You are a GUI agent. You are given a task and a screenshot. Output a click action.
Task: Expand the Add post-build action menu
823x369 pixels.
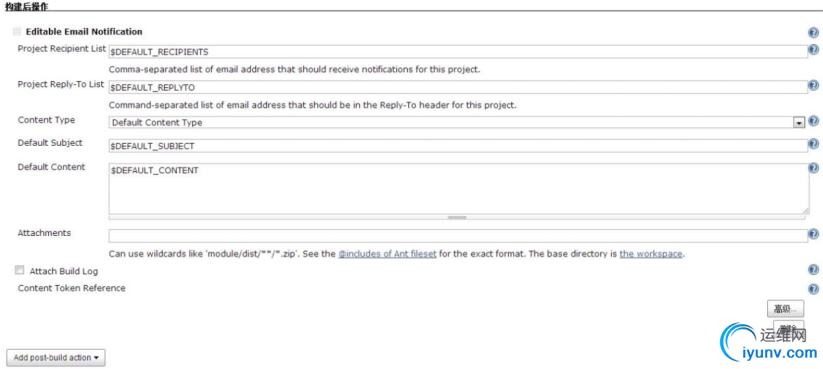56,357
